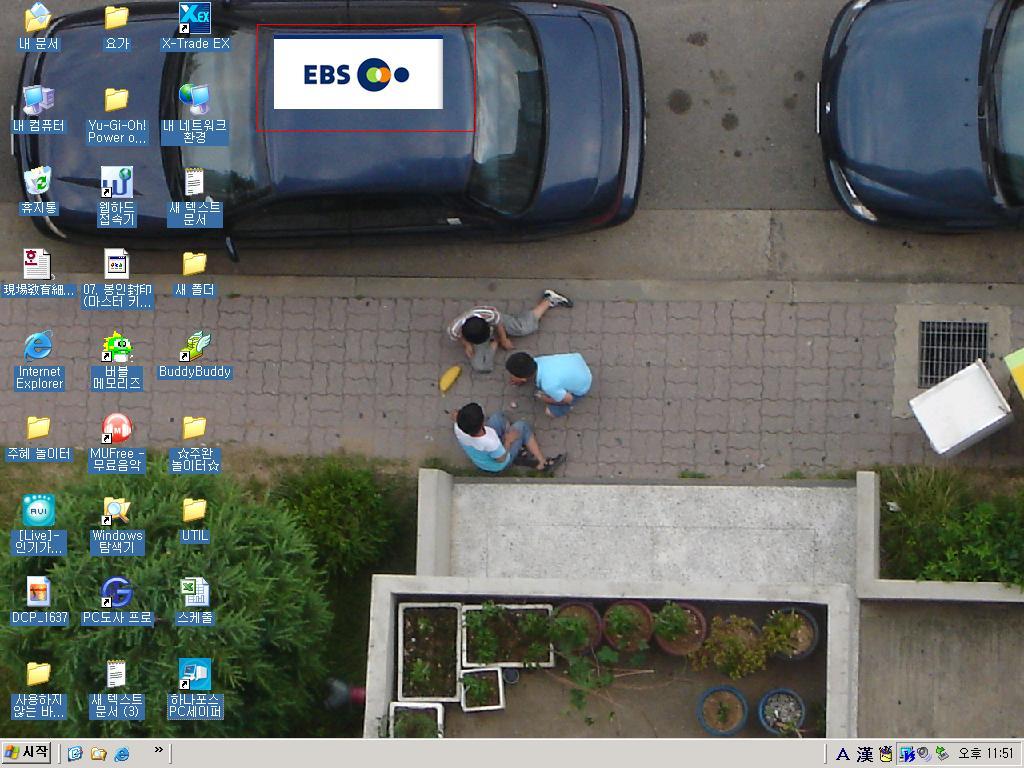Select the 07. 봉인封印 file icon
The width and height of the screenshot is (1024, 768).
pyautogui.click(x=117, y=278)
